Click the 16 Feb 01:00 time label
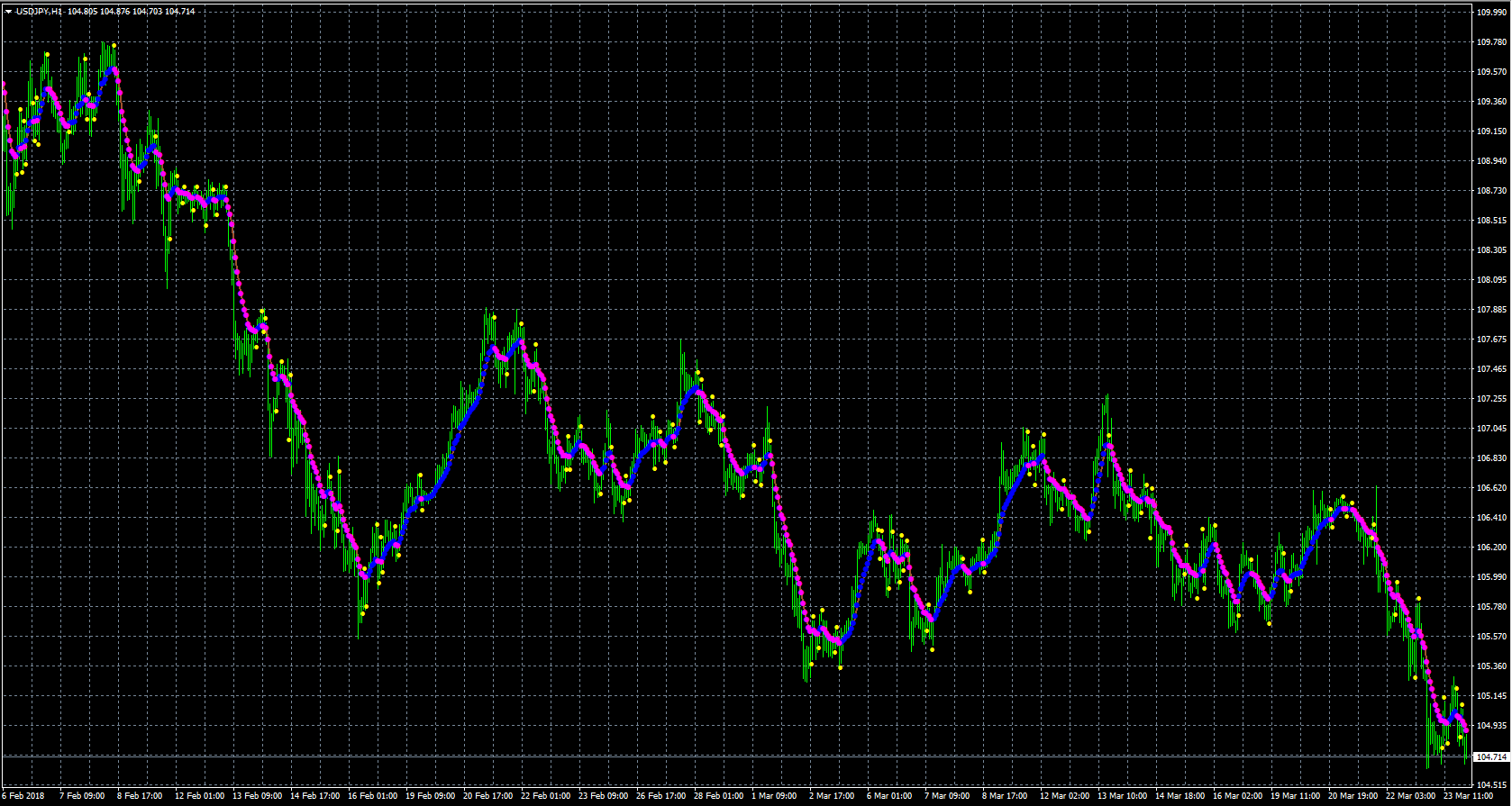Screen dimensions: 1512x806 [370, 796]
